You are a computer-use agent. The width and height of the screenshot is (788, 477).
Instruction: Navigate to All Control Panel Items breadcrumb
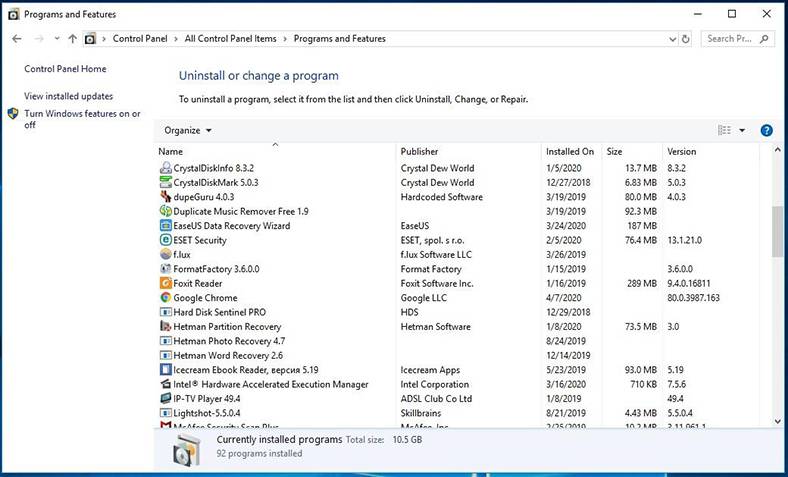tap(231, 39)
